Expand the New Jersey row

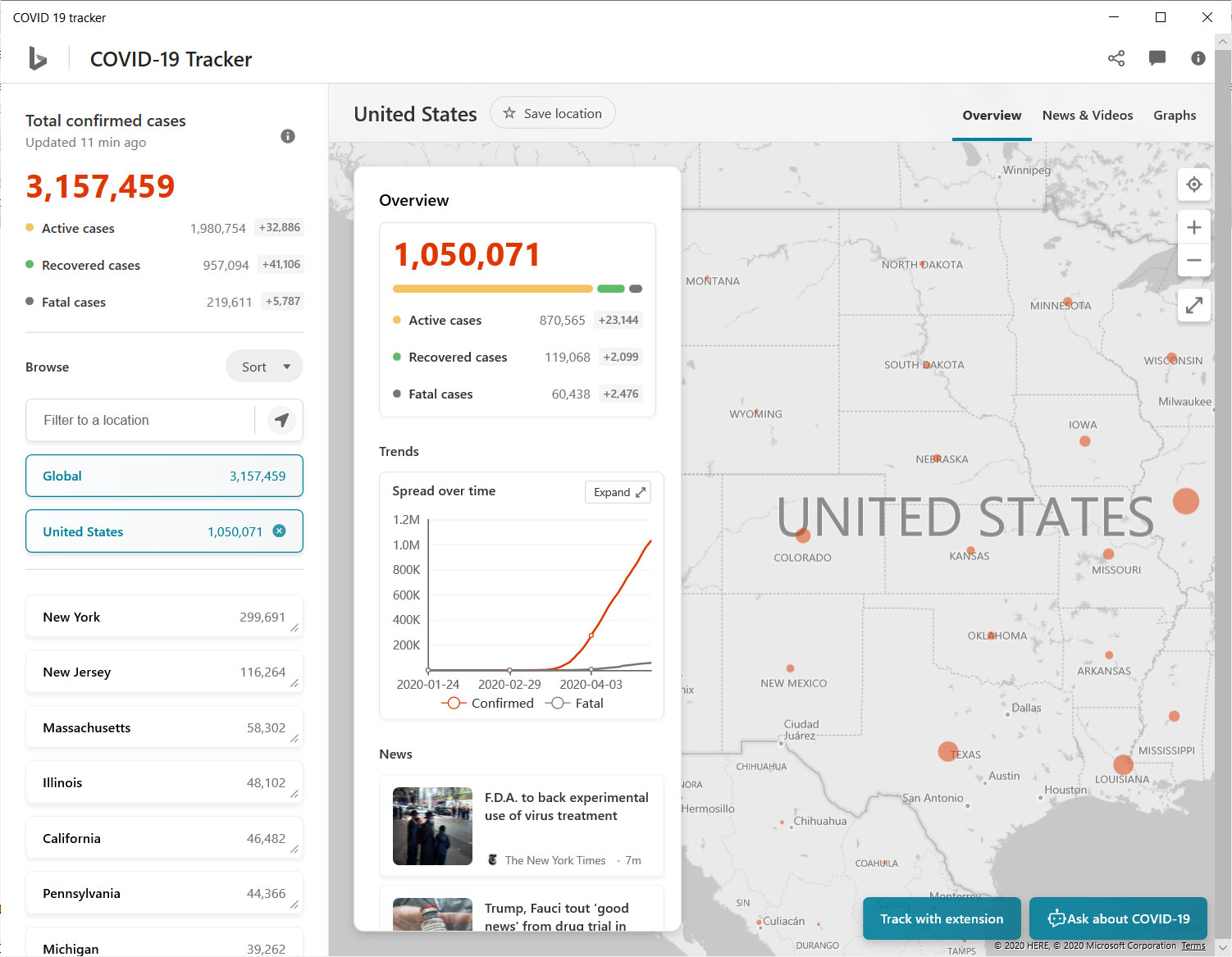click(164, 672)
